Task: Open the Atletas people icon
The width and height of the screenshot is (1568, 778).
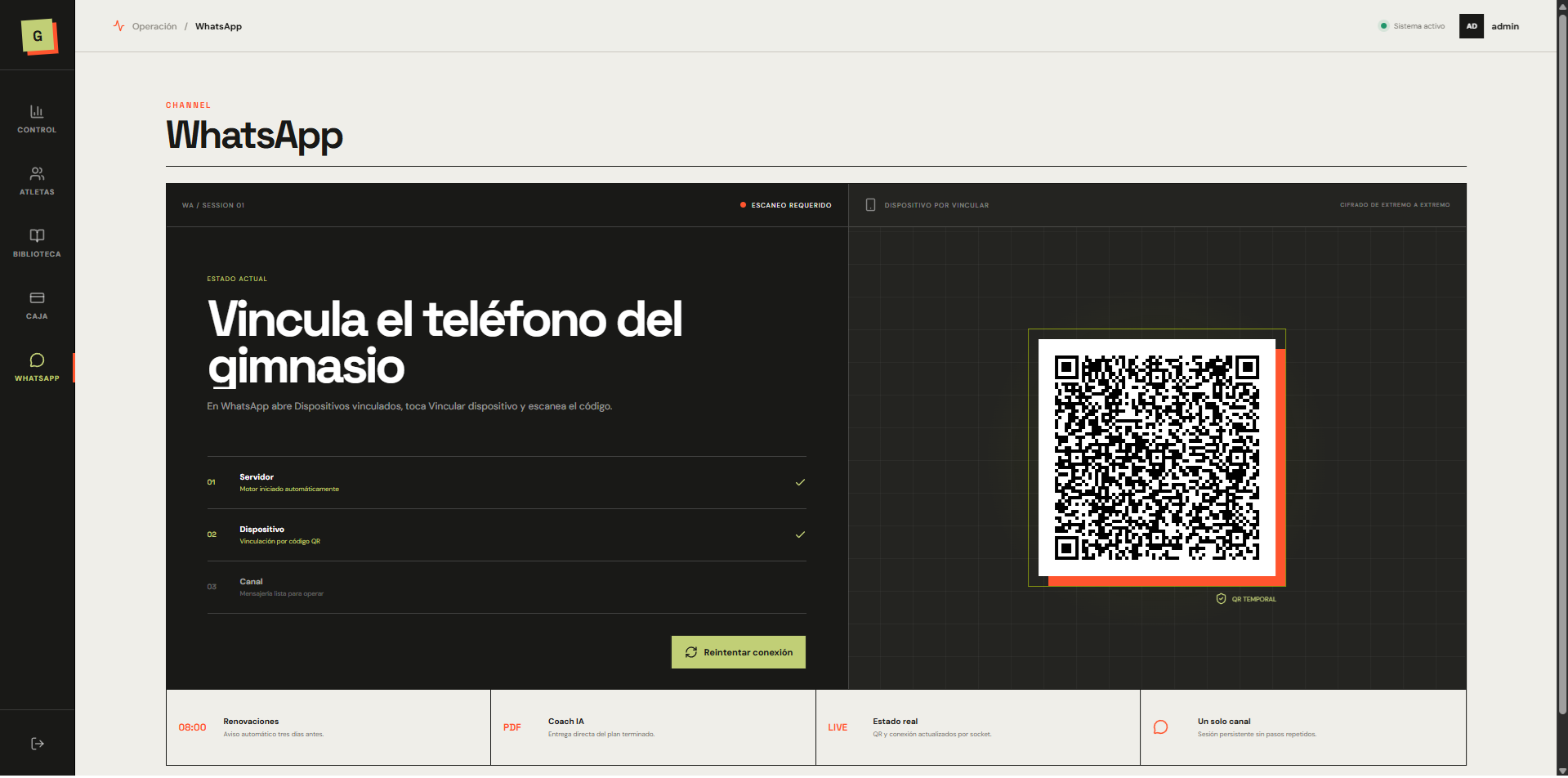Action: pyautogui.click(x=37, y=173)
